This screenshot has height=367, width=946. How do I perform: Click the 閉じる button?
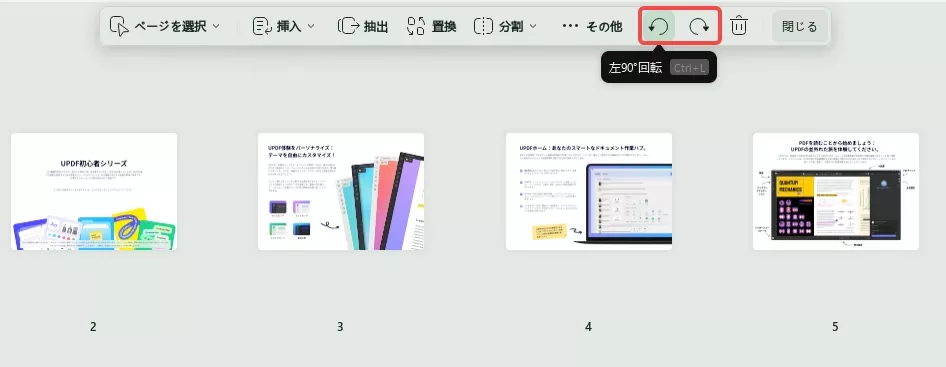799,27
